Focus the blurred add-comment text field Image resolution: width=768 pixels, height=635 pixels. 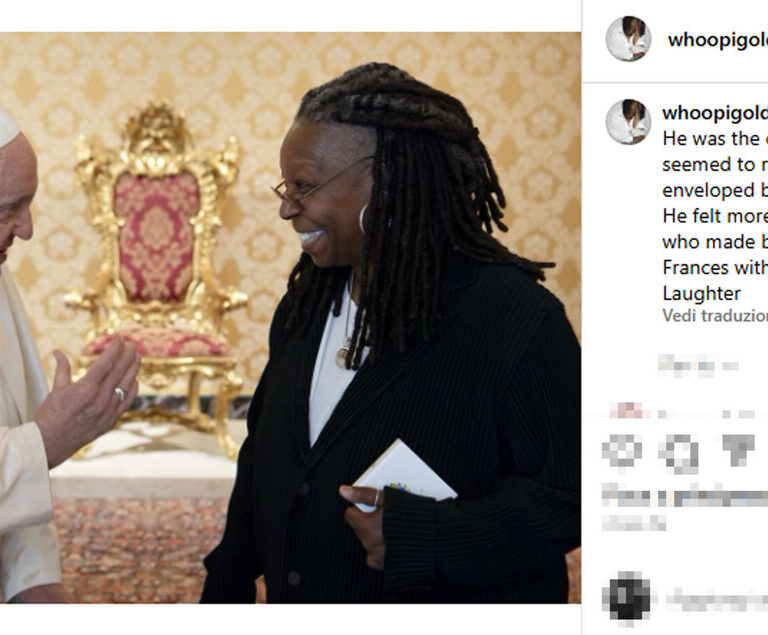tap(717, 601)
